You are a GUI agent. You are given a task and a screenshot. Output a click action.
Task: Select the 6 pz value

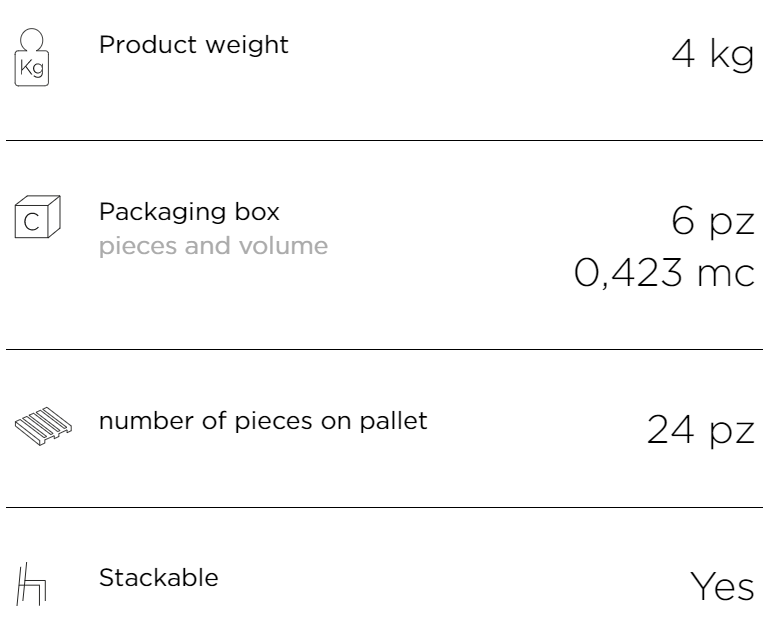pyautogui.click(x=713, y=221)
